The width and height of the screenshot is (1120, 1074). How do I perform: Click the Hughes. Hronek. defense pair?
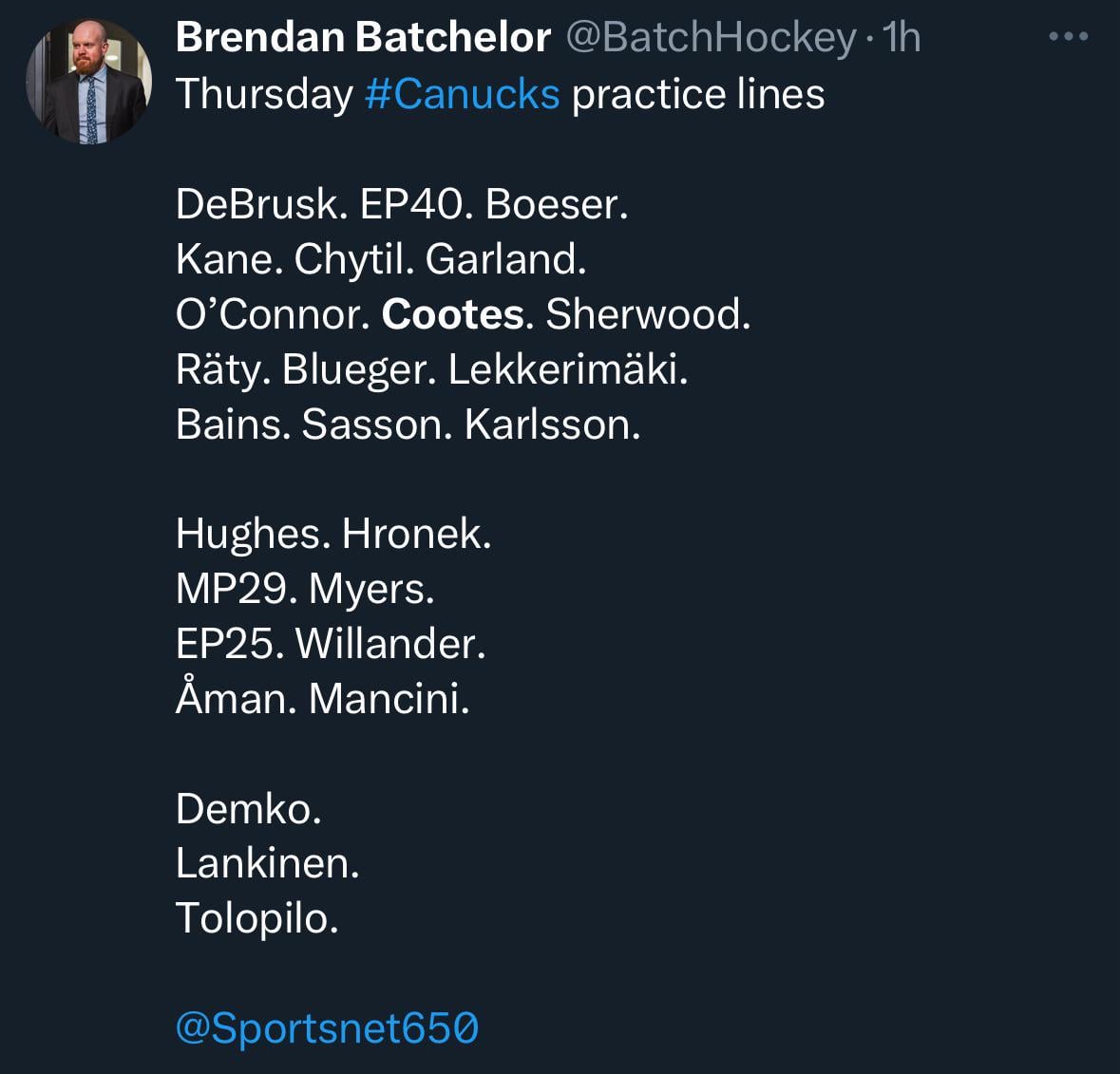click(x=333, y=534)
